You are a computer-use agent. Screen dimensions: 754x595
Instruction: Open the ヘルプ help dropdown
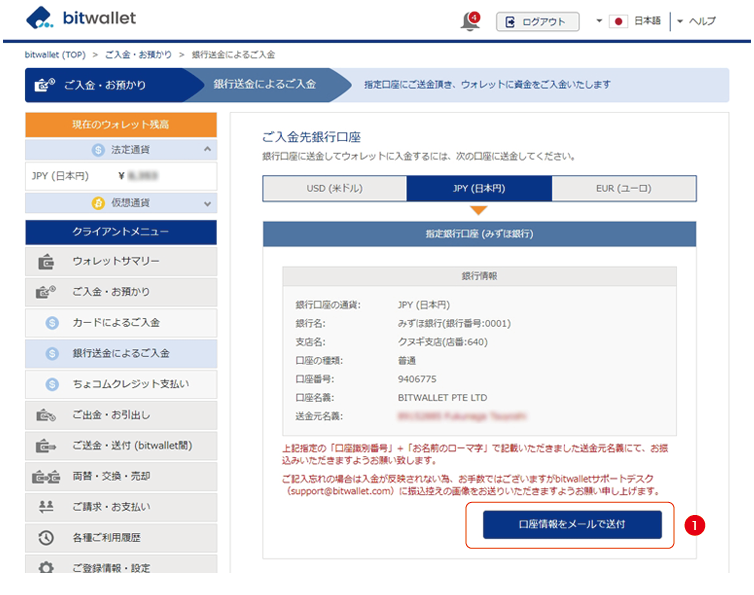tap(697, 21)
